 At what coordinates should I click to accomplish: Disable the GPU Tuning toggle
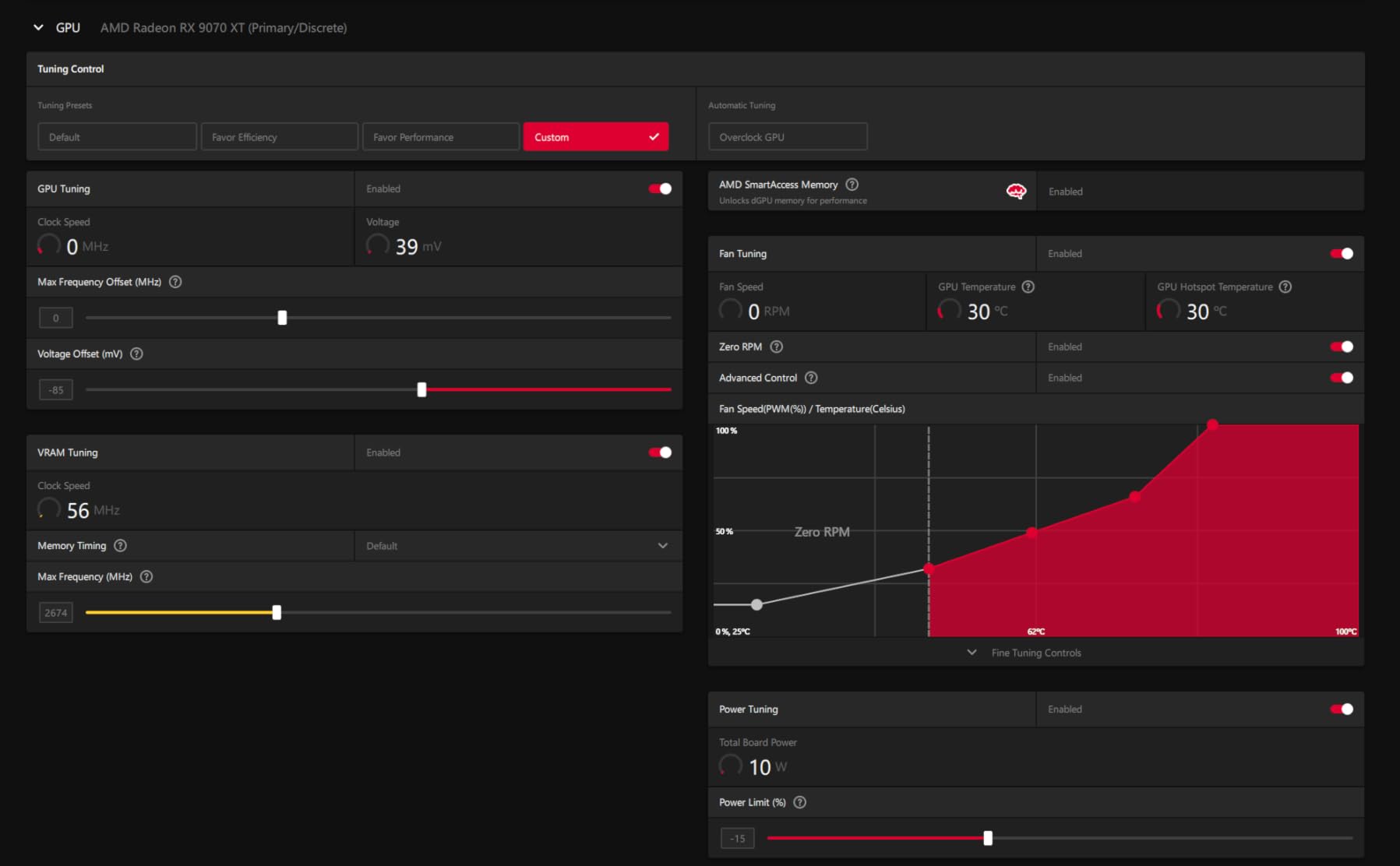click(x=660, y=188)
